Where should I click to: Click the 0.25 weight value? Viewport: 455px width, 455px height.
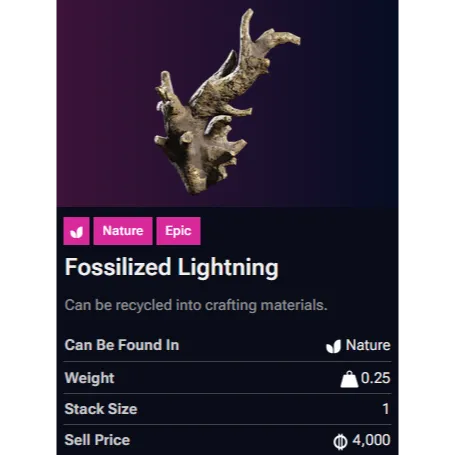coord(376,378)
